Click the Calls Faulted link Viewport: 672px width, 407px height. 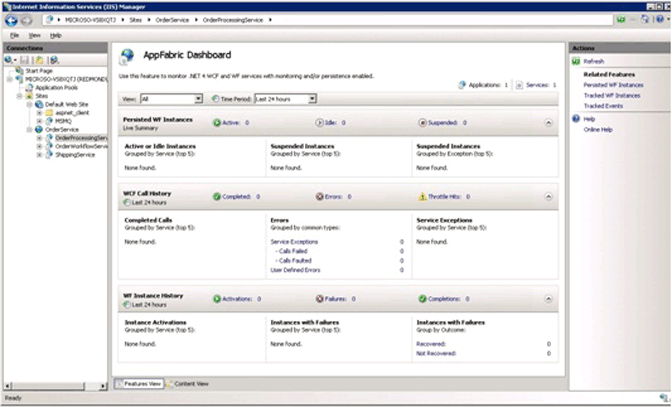pos(294,260)
